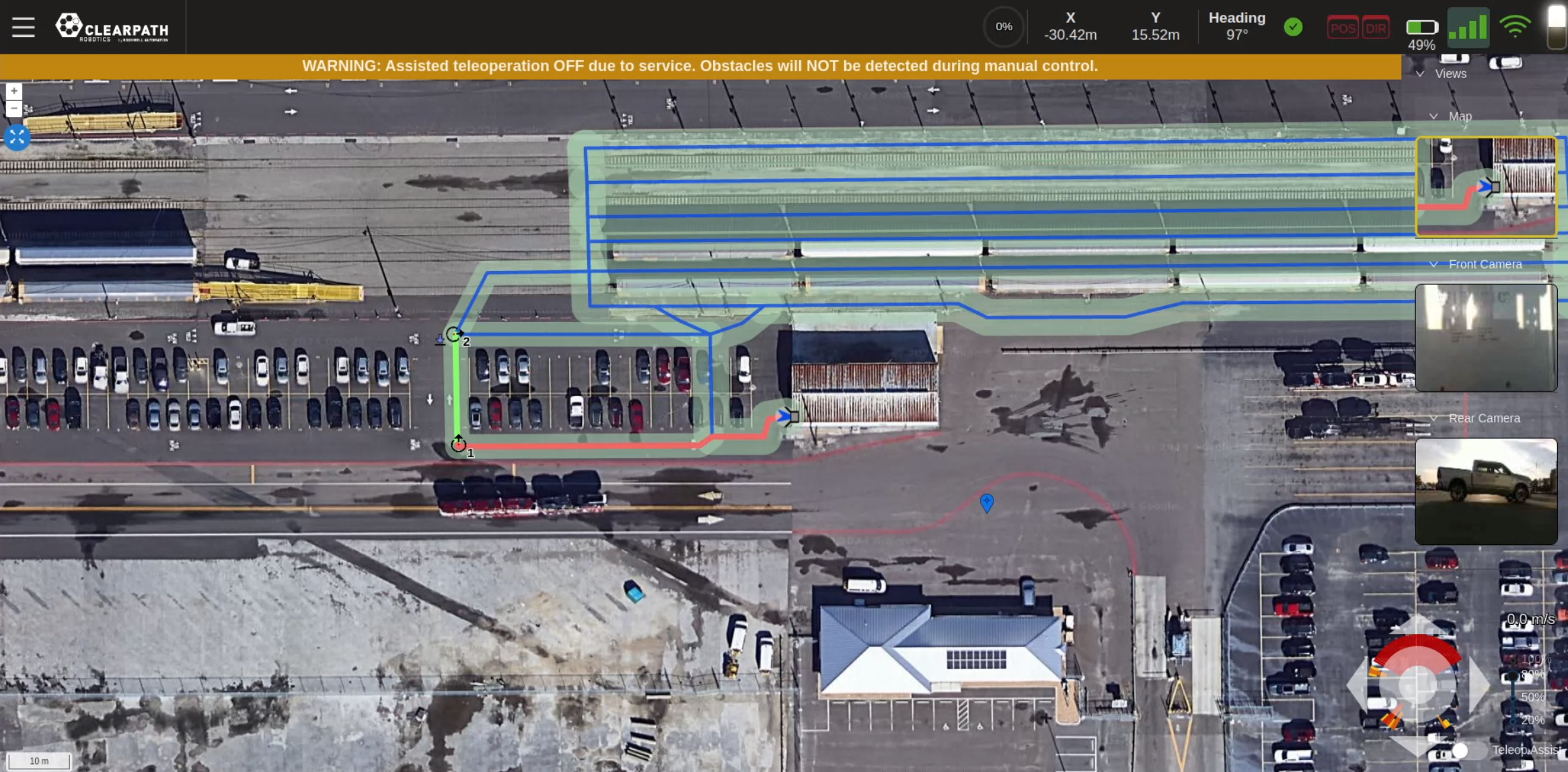Click the blue fullscreen expand icon
The width and height of the screenshot is (1568, 772).
coord(17,137)
